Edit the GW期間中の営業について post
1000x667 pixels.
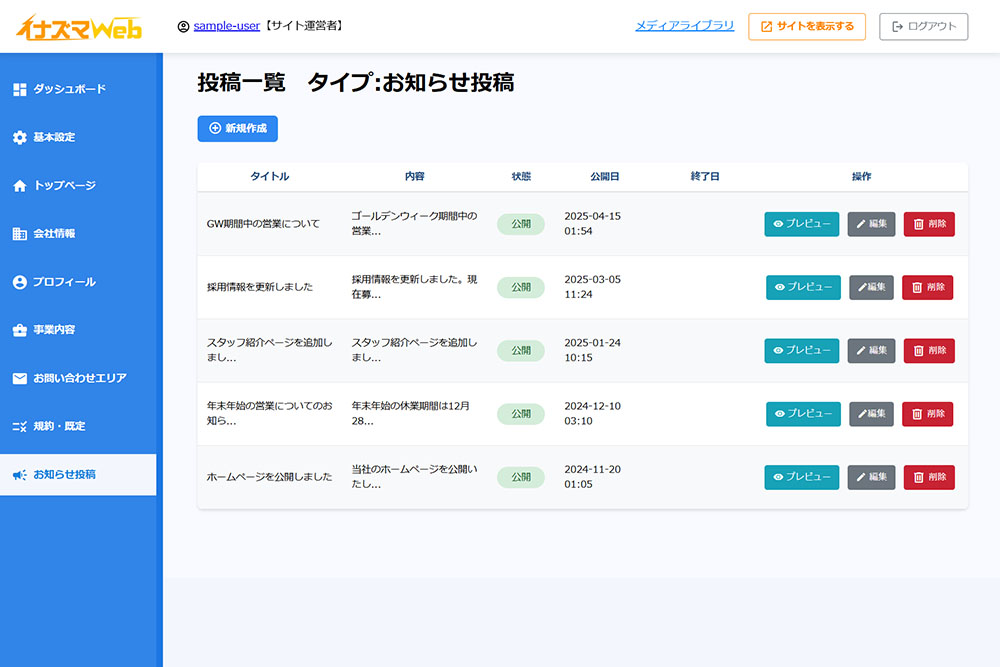click(871, 224)
